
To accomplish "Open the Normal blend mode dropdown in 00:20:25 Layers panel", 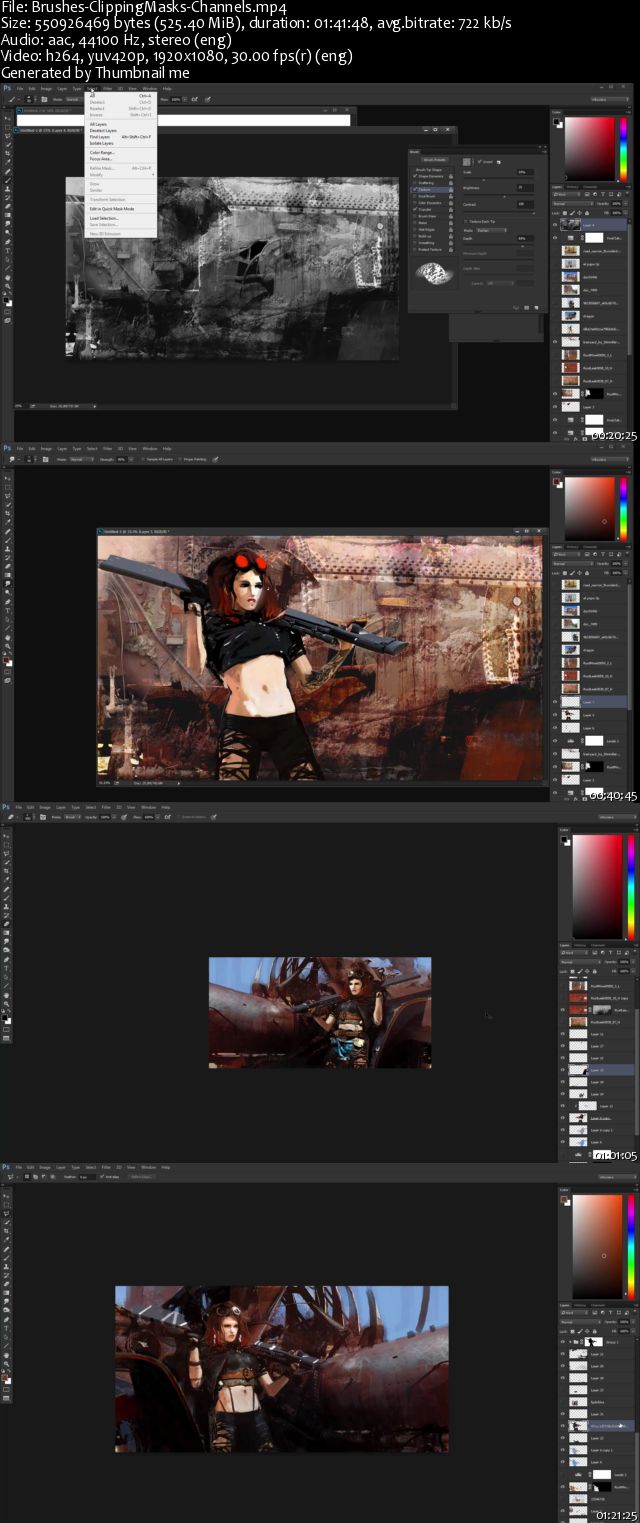I will coord(573,204).
